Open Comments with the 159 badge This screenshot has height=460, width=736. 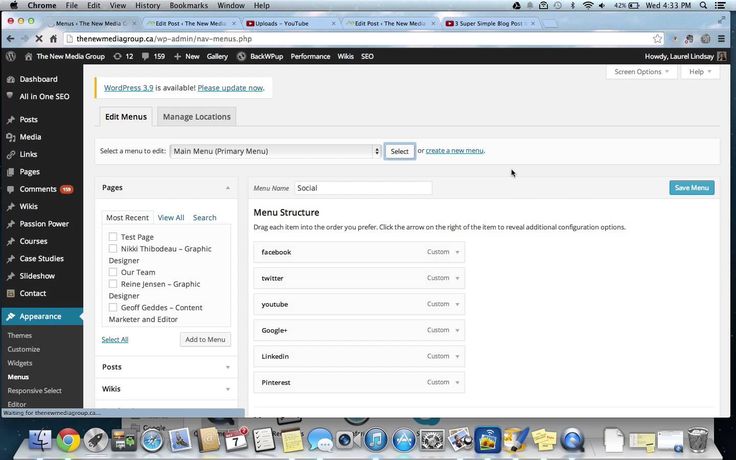tap(40, 189)
